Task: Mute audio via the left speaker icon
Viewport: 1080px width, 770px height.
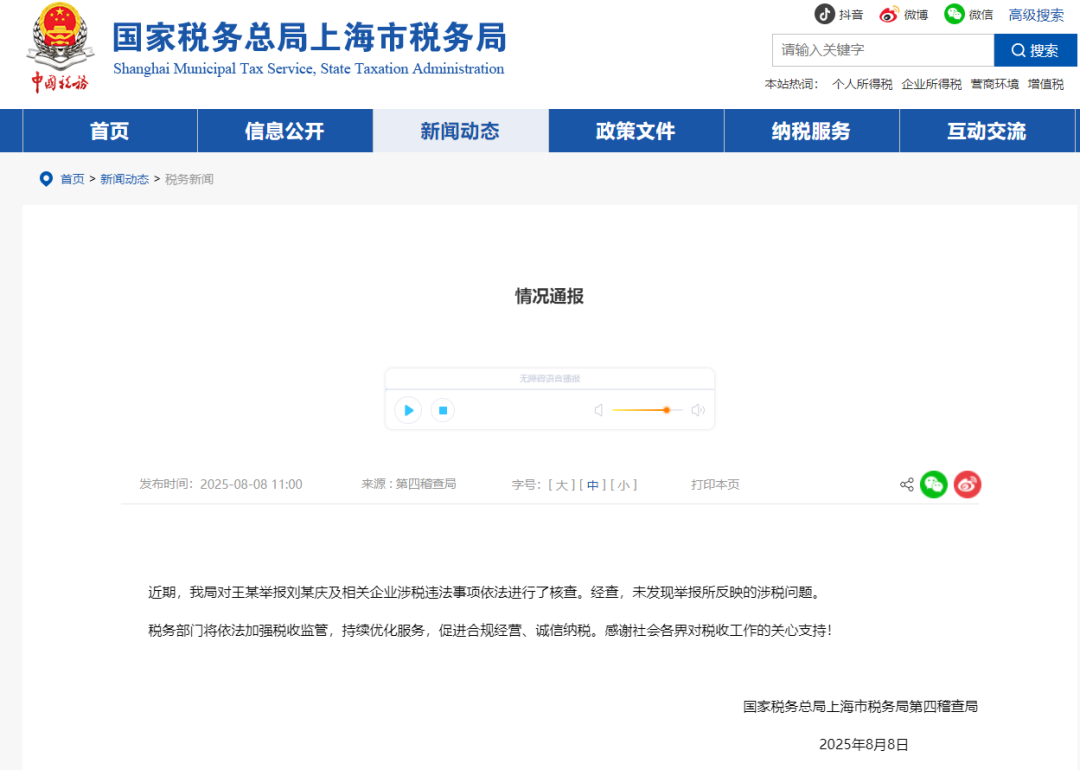Action: (x=597, y=410)
